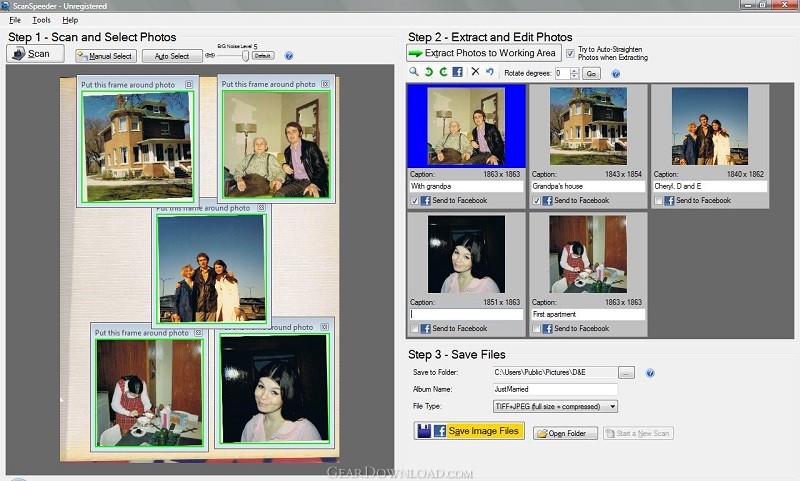Close the frame around three friends photo
Viewport: 800px width, 481px height.
click(x=261, y=208)
